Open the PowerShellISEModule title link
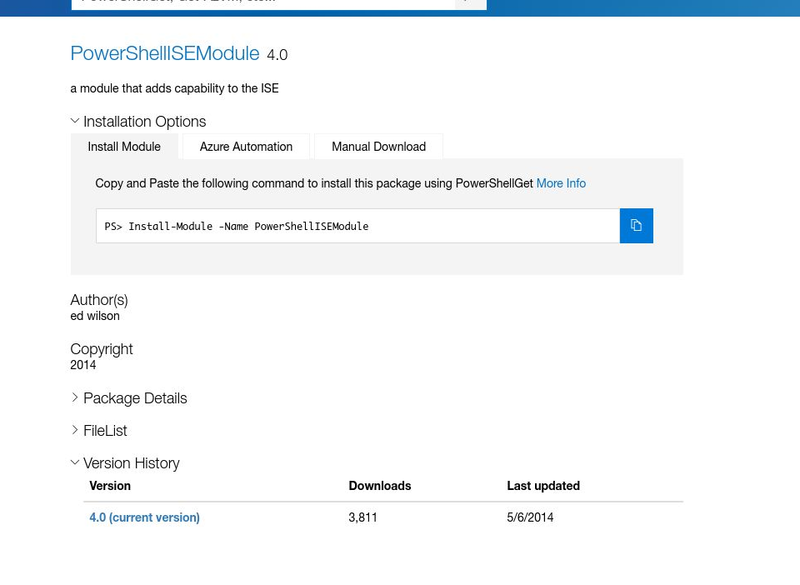The image size is (800, 585). pos(165,54)
